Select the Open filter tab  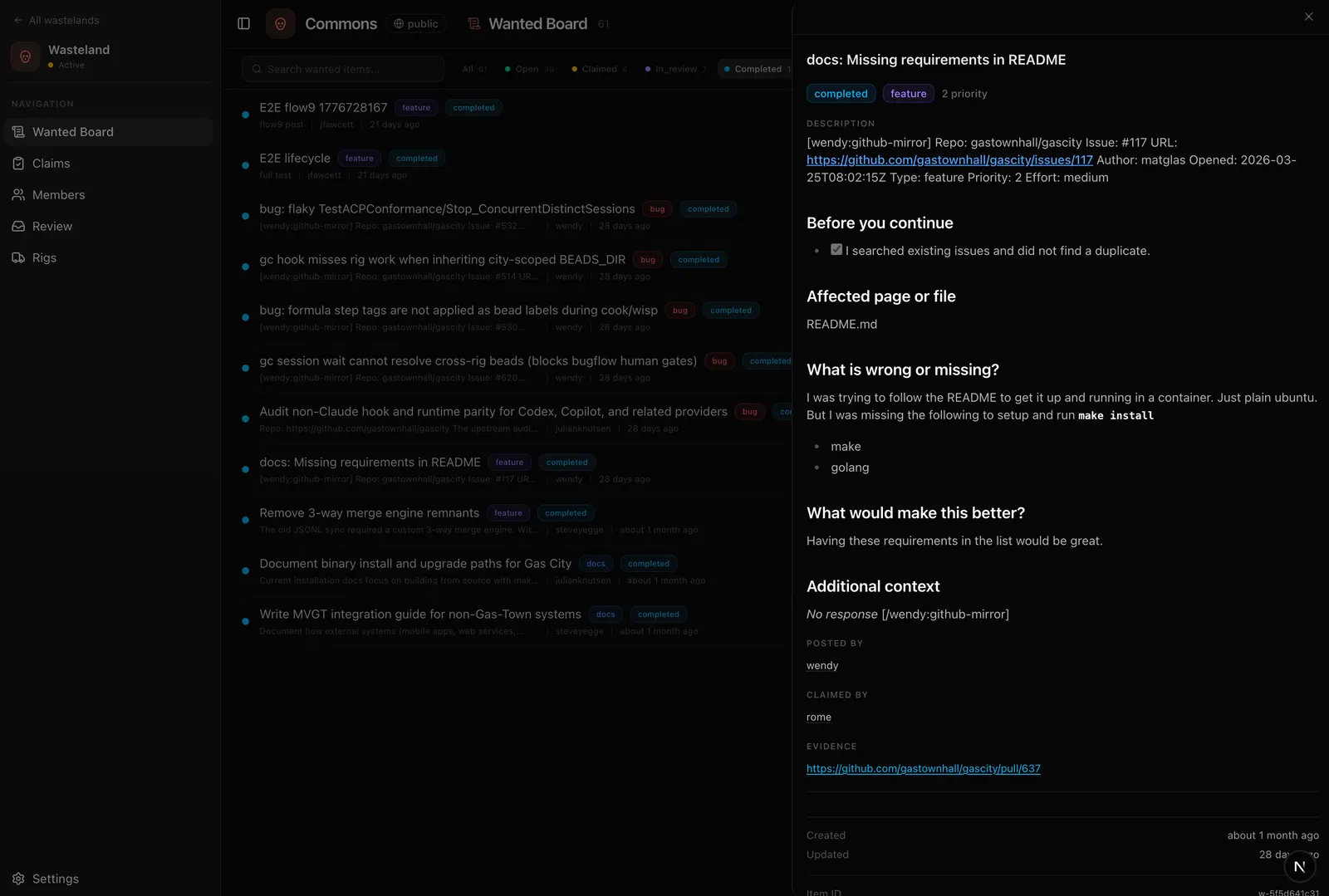(x=529, y=69)
